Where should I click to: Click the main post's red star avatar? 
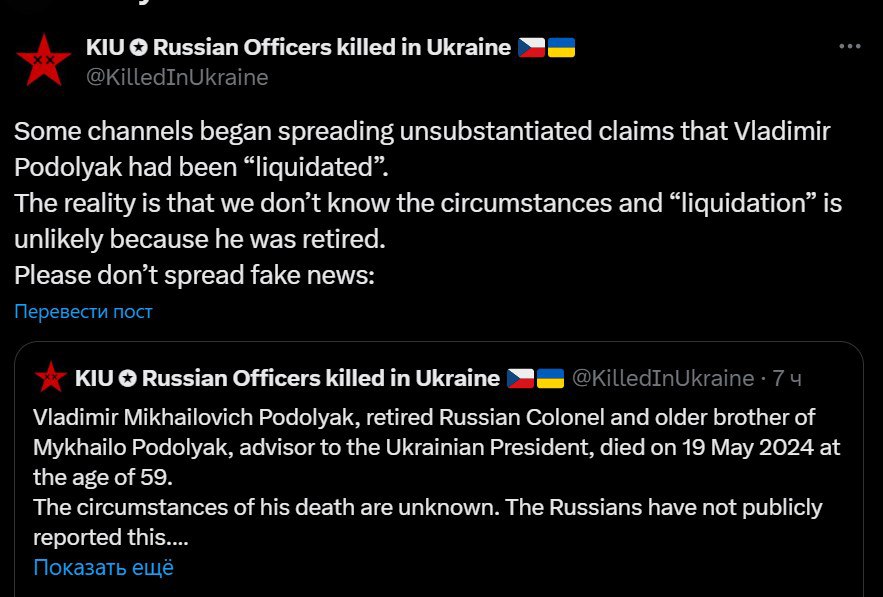pos(44,60)
